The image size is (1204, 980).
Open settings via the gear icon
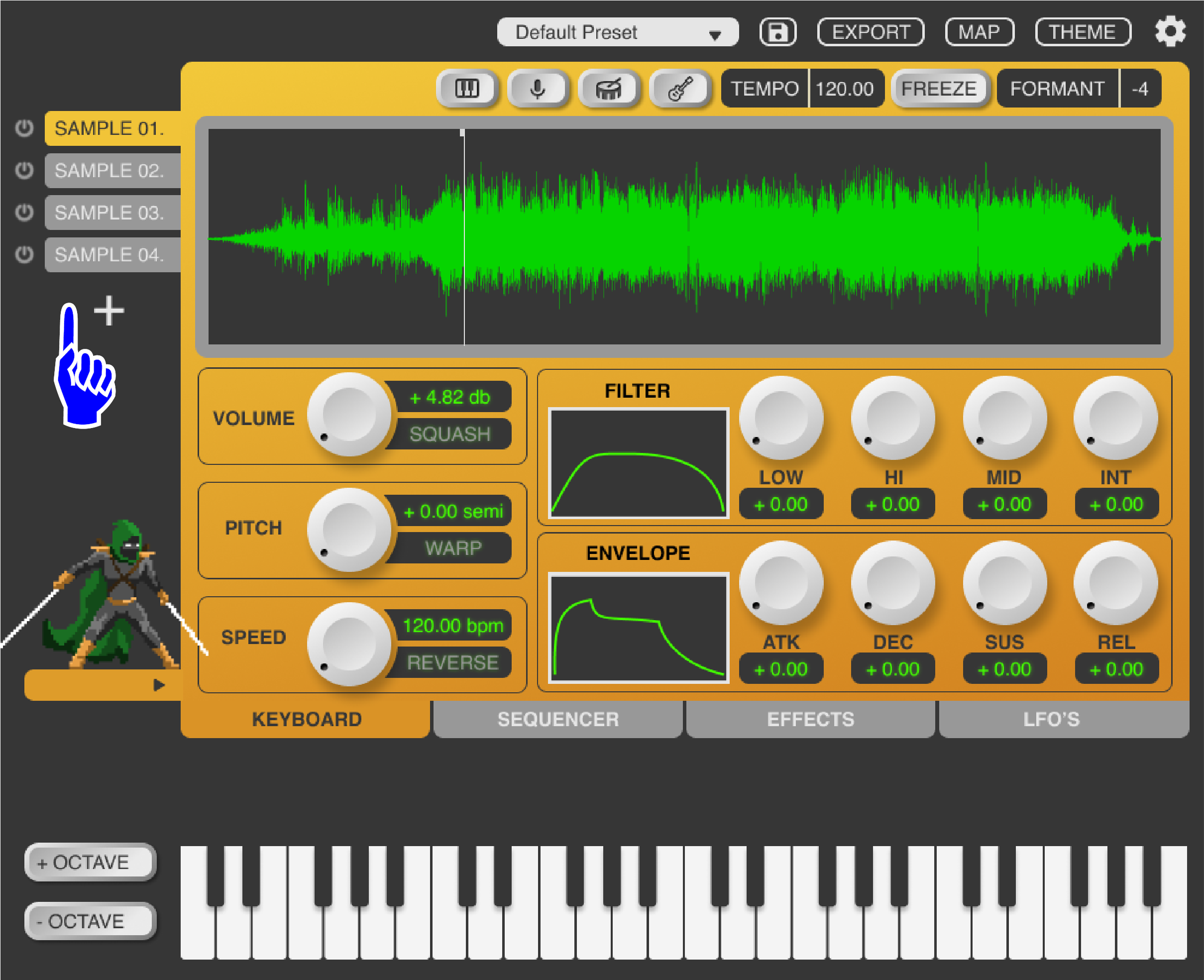(x=1171, y=32)
